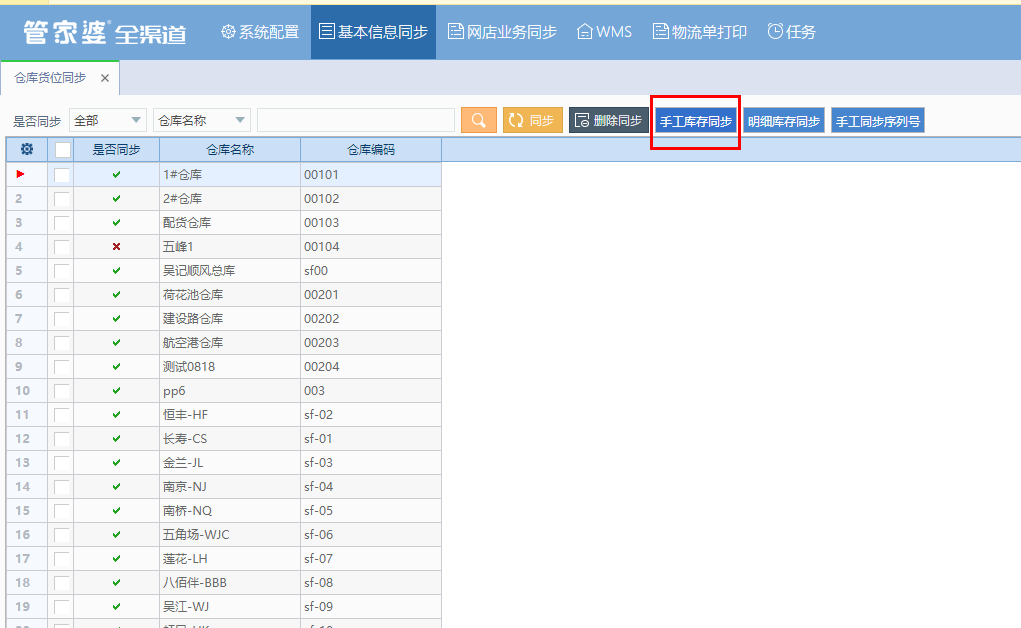Check the box for 配货仓库 row
Screen dimensions: 1021x628
pyautogui.click(x=62, y=223)
